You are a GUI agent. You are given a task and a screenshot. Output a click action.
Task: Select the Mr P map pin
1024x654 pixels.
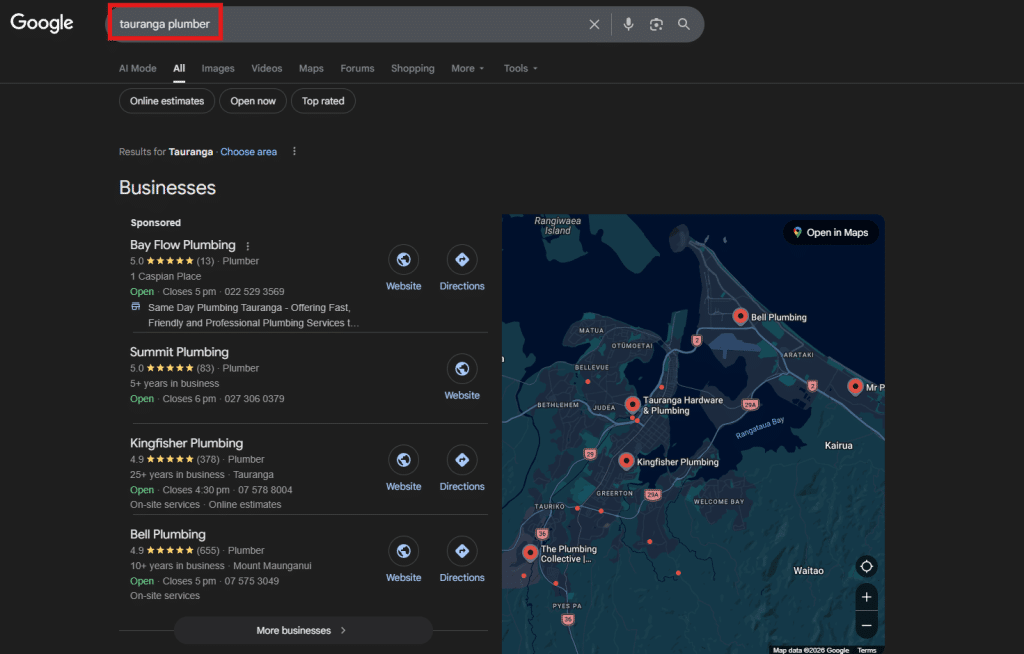coord(855,386)
